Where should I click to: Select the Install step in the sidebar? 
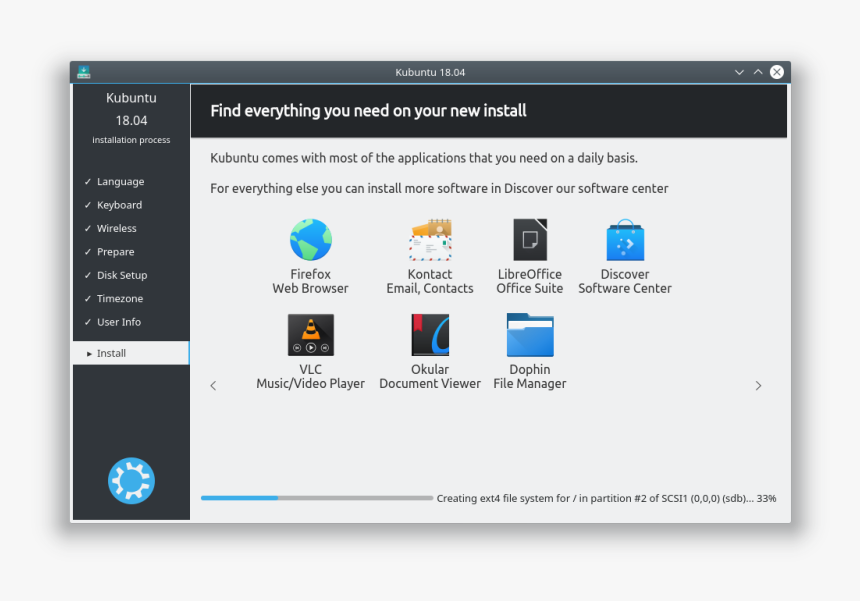(x=110, y=352)
